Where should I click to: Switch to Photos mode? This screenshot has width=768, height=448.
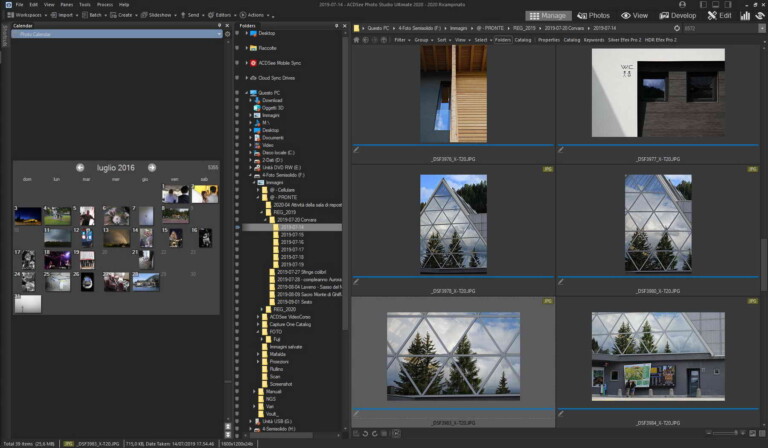pyautogui.click(x=594, y=16)
